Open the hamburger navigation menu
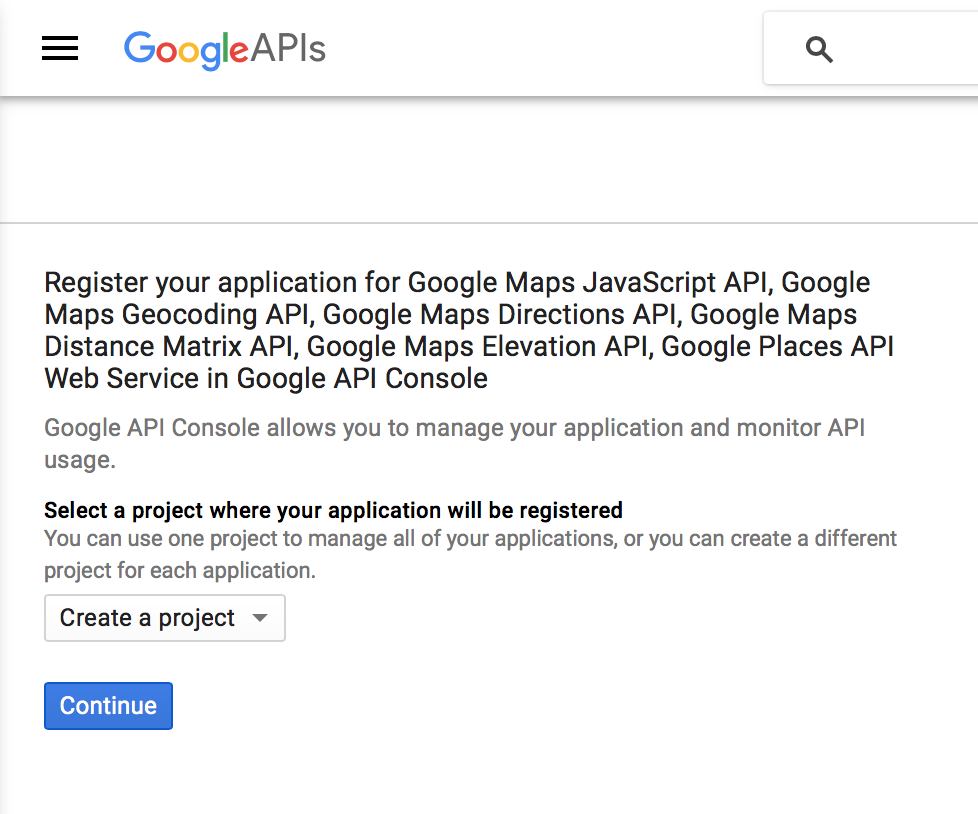The image size is (978, 814). point(60,49)
